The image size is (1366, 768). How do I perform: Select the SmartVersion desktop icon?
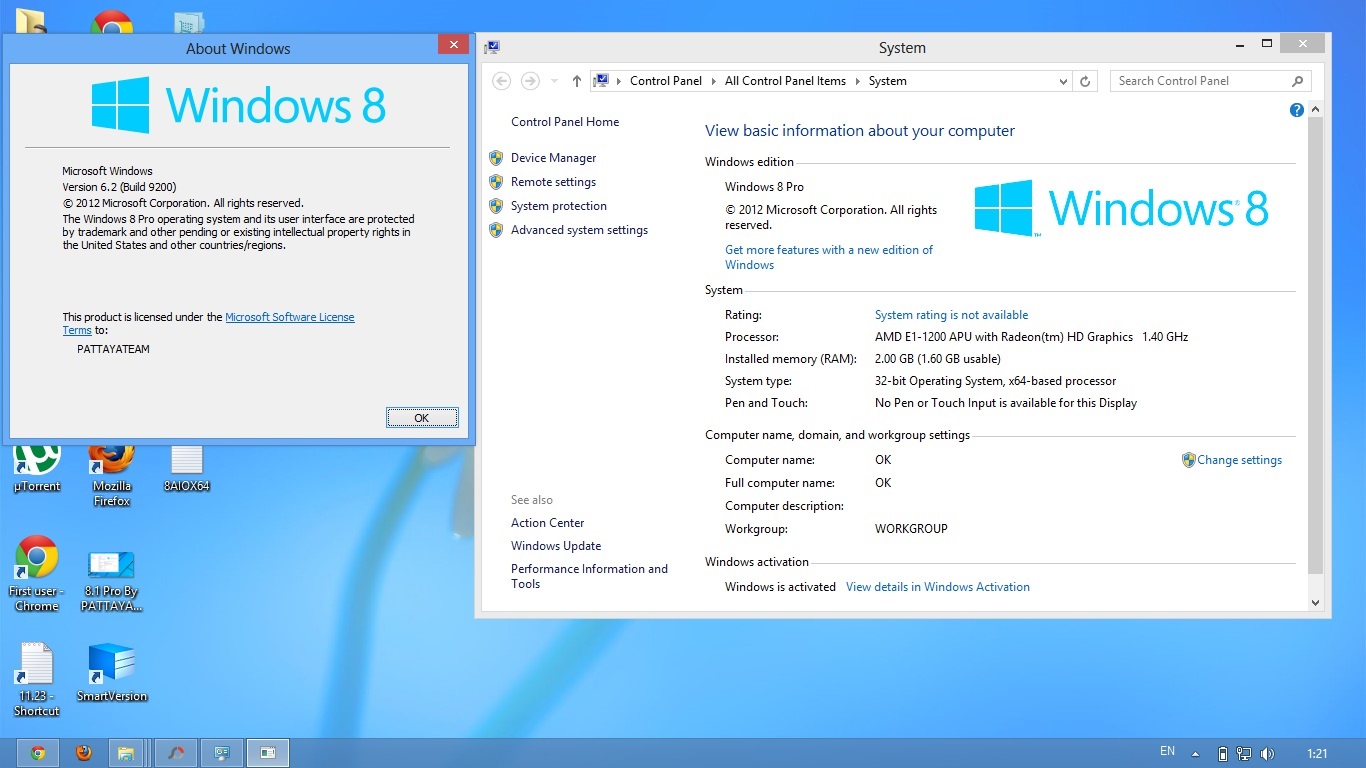click(x=112, y=673)
